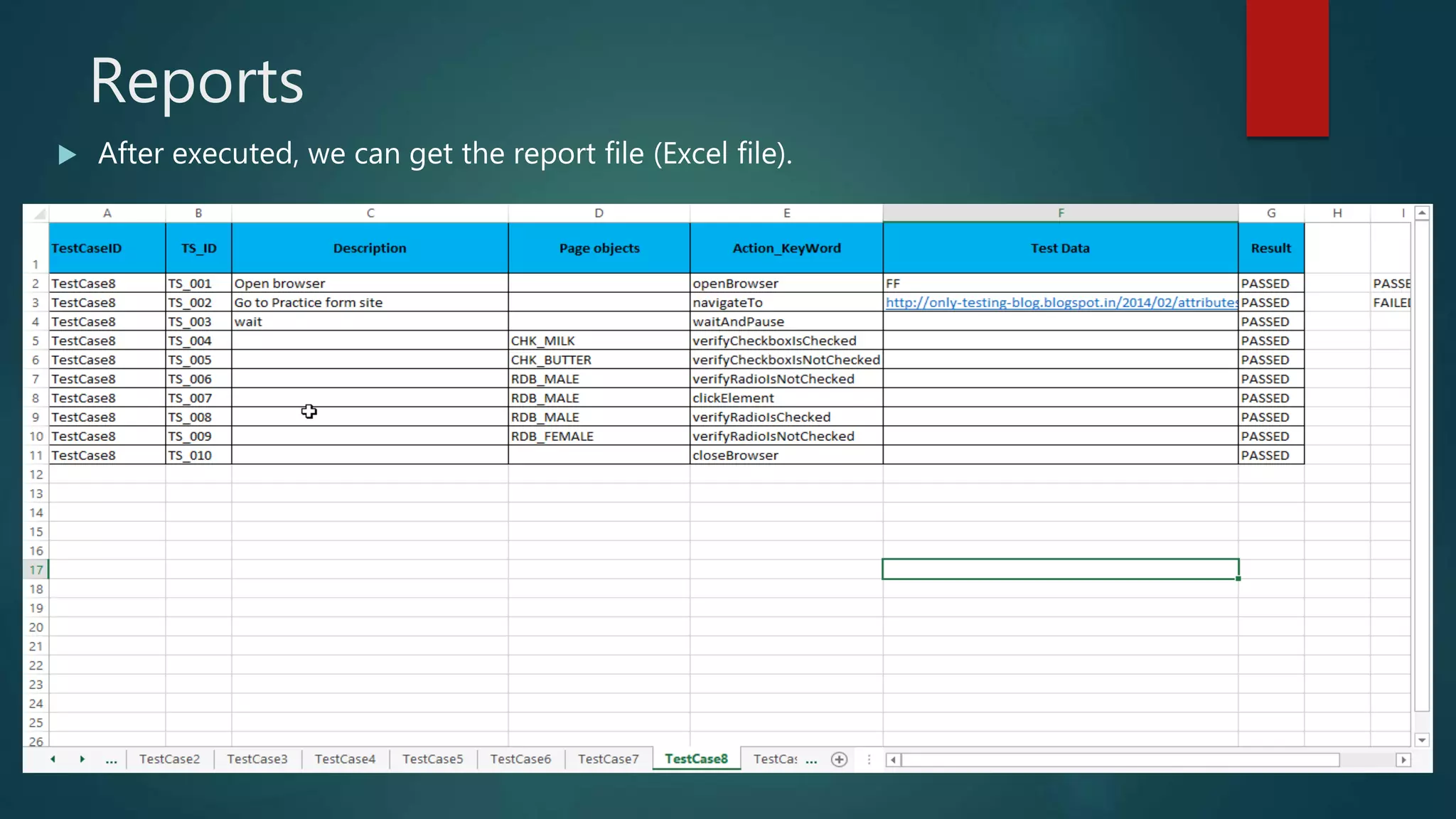Select the openBrowser keyword cell
Image resolution: width=1456 pixels, height=819 pixels.
pyautogui.click(x=786, y=283)
